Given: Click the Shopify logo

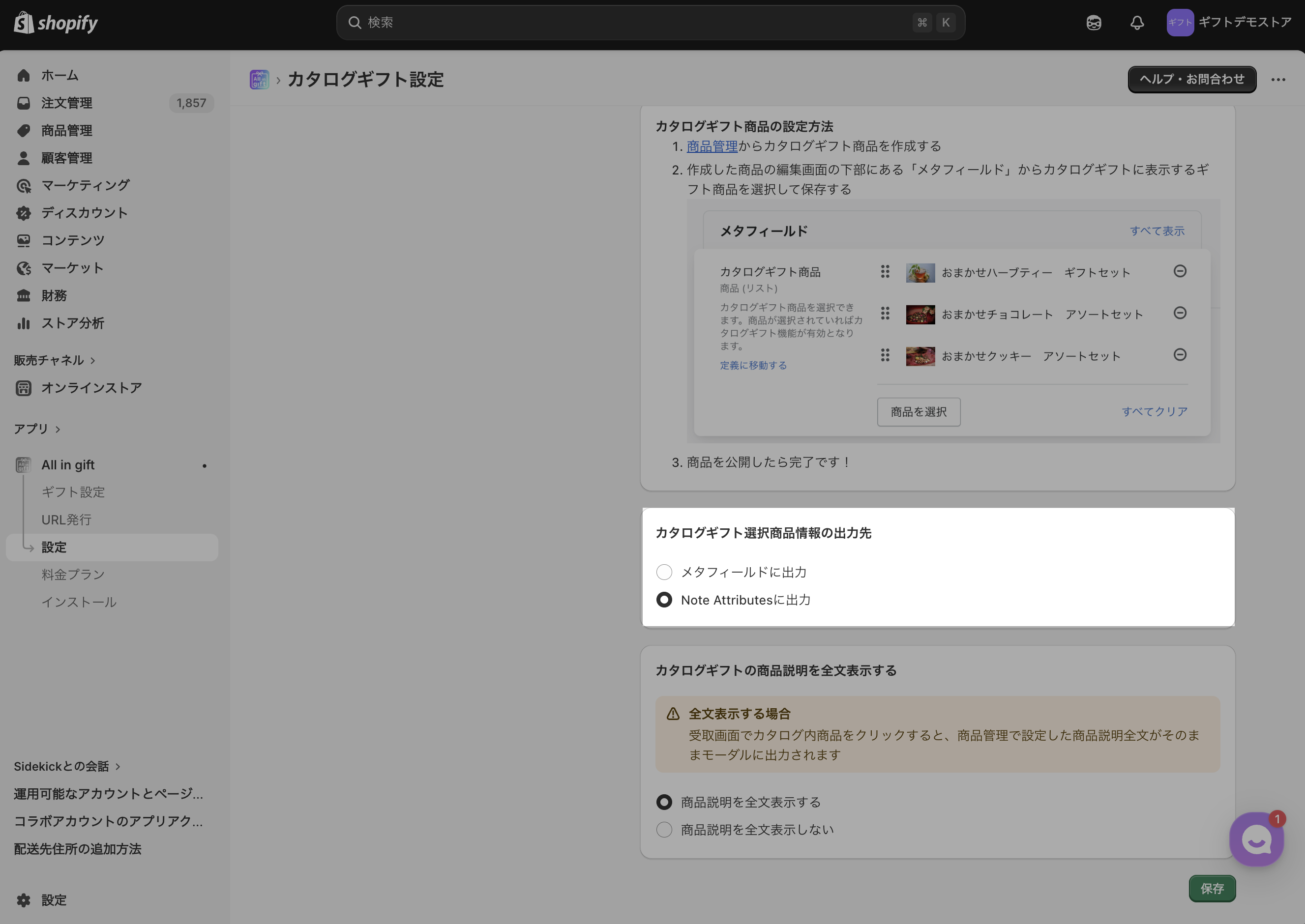Looking at the screenshot, I should click(56, 23).
